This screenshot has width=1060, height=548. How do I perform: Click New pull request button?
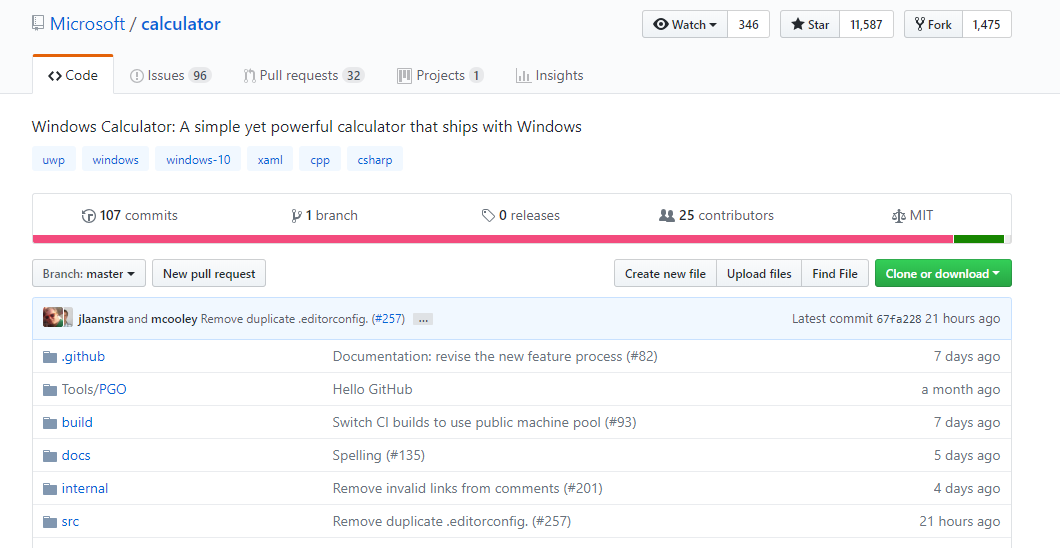(209, 274)
